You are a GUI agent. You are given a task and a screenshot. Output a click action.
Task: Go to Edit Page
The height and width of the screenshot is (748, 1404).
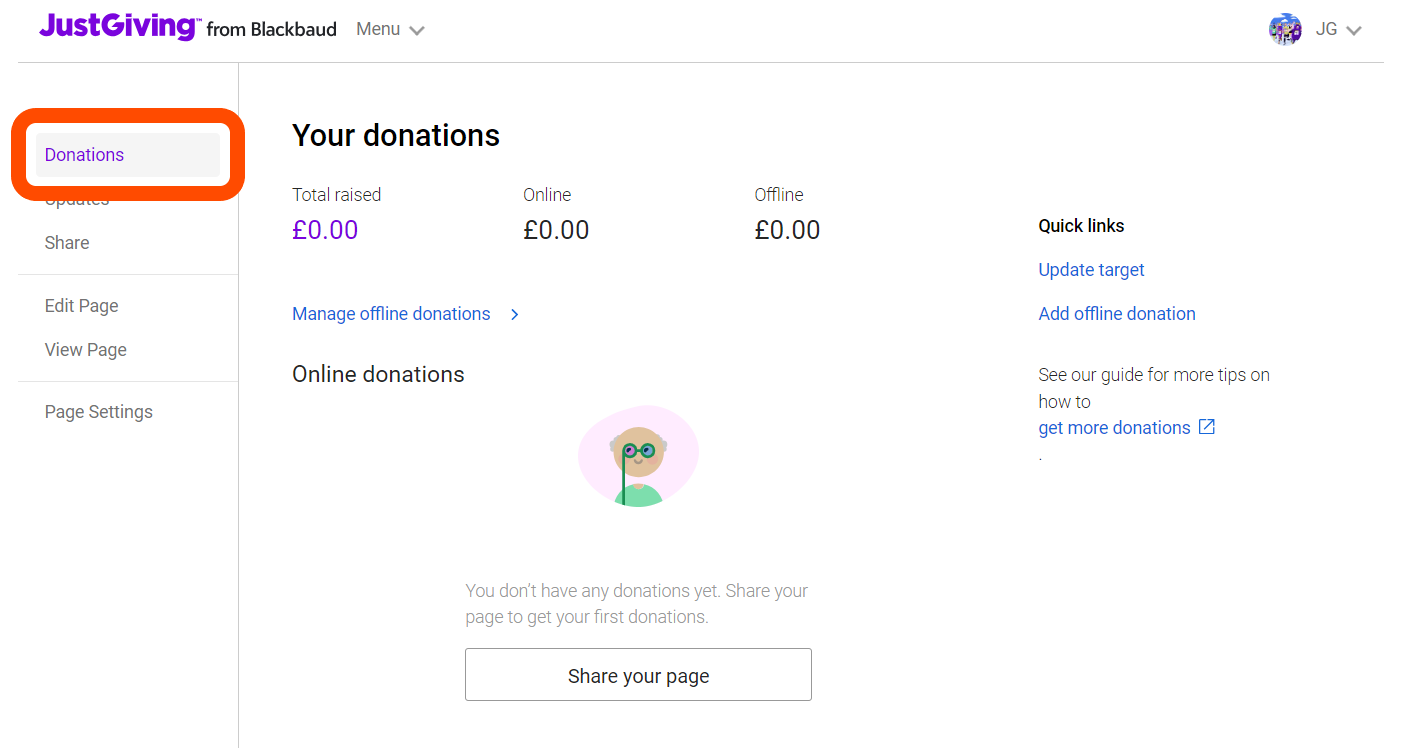[x=82, y=306]
